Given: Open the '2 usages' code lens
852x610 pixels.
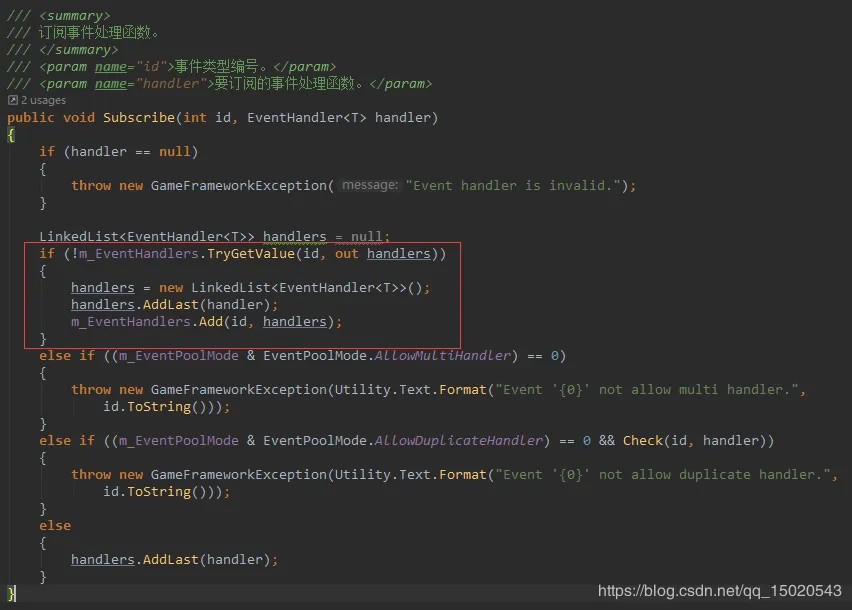Looking at the screenshot, I should pyautogui.click(x=43, y=100).
